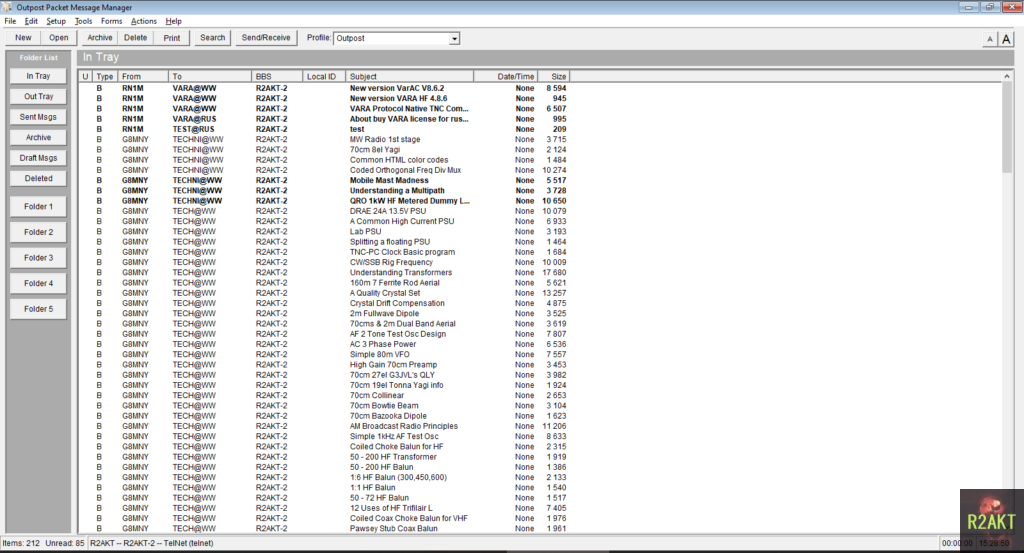Click the Search toolbar button

[212, 38]
